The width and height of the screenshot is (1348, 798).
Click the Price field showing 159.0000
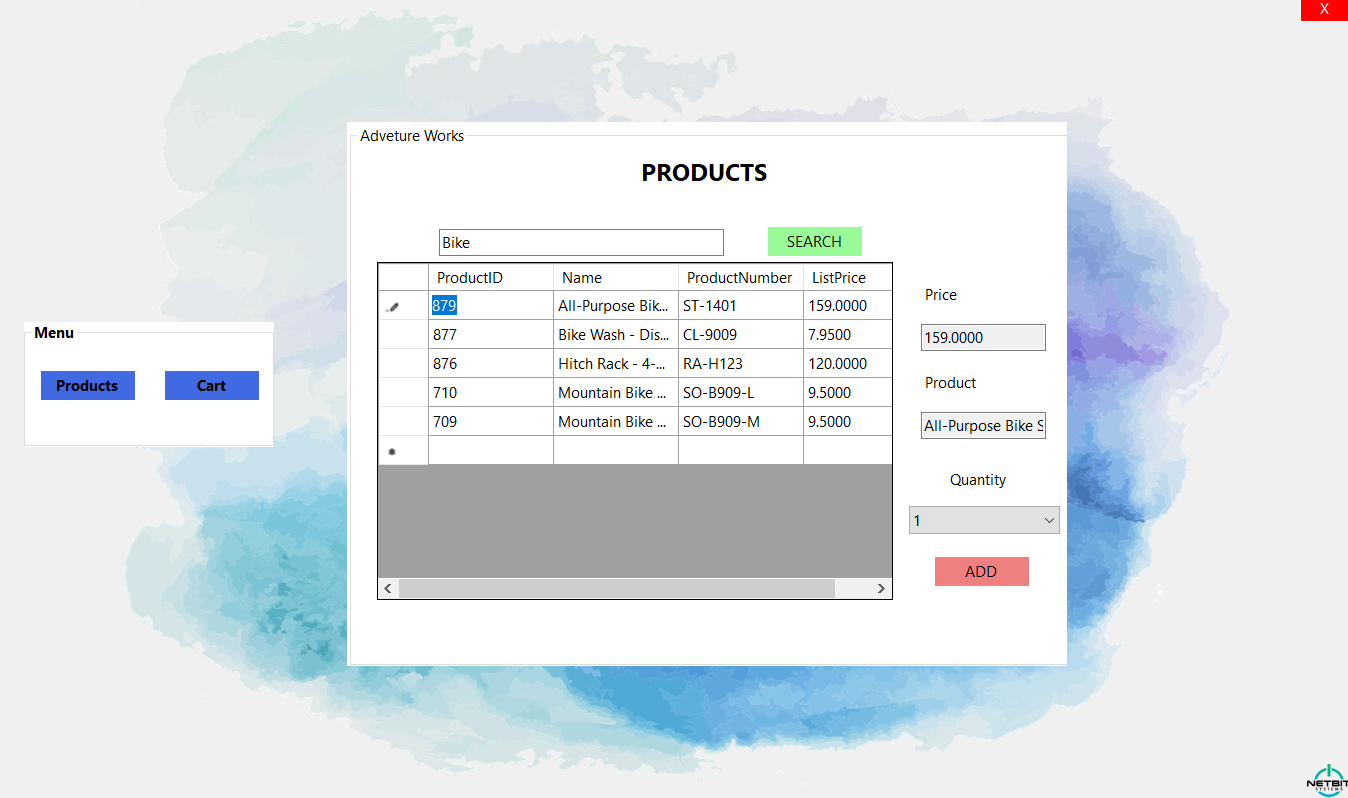coord(983,337)
